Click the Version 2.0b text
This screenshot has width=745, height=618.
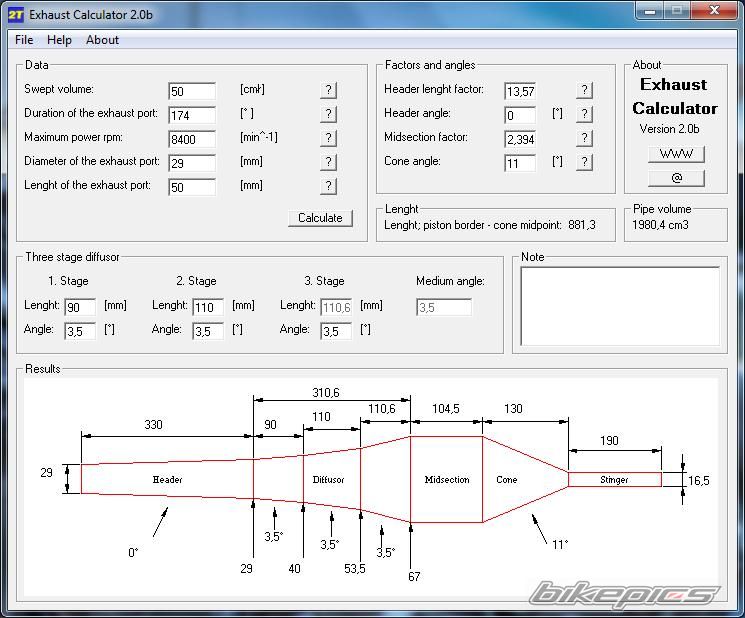669,129
